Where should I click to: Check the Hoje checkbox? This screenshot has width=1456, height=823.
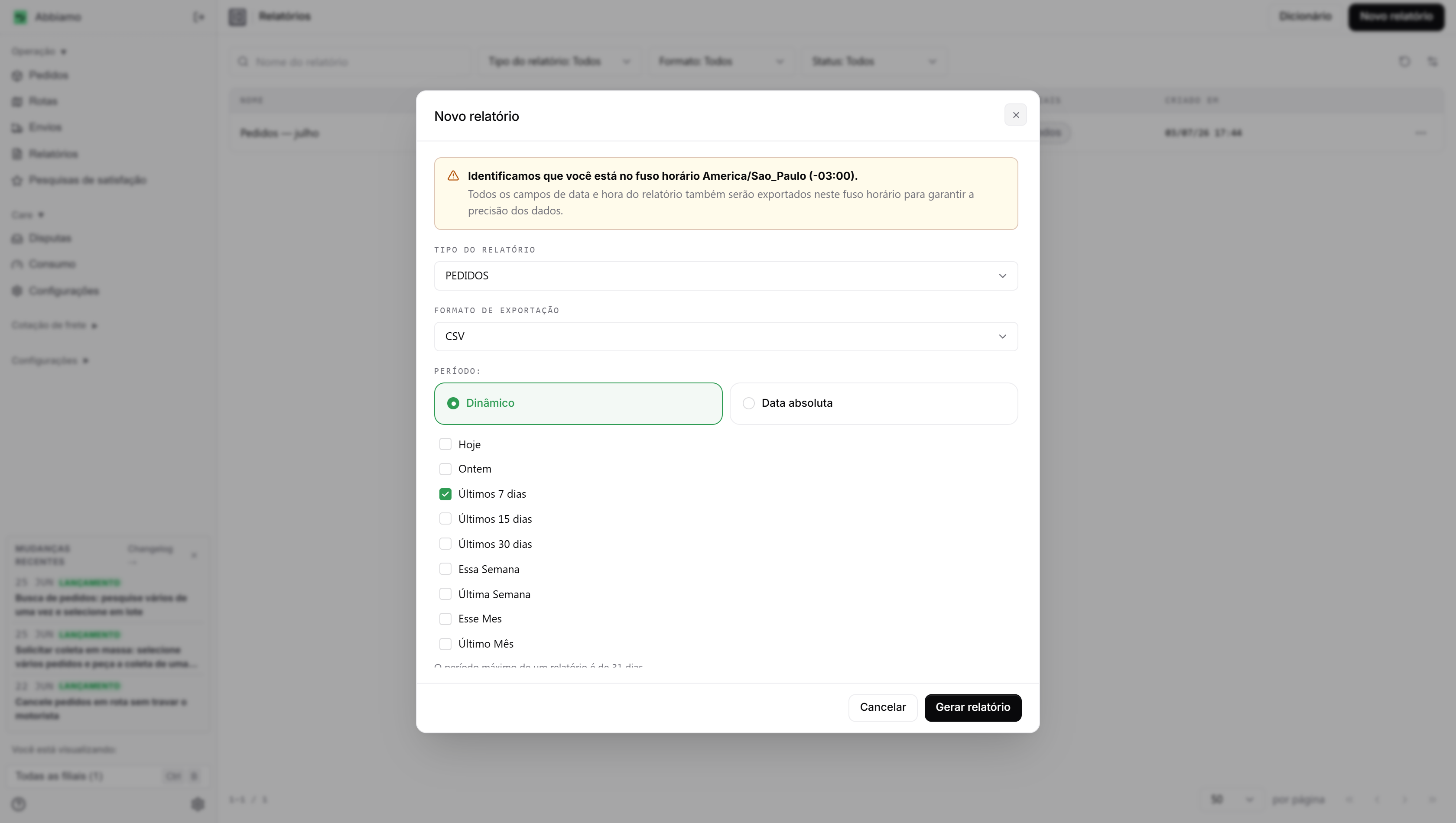pyautogui.click(x=445, y=444)
